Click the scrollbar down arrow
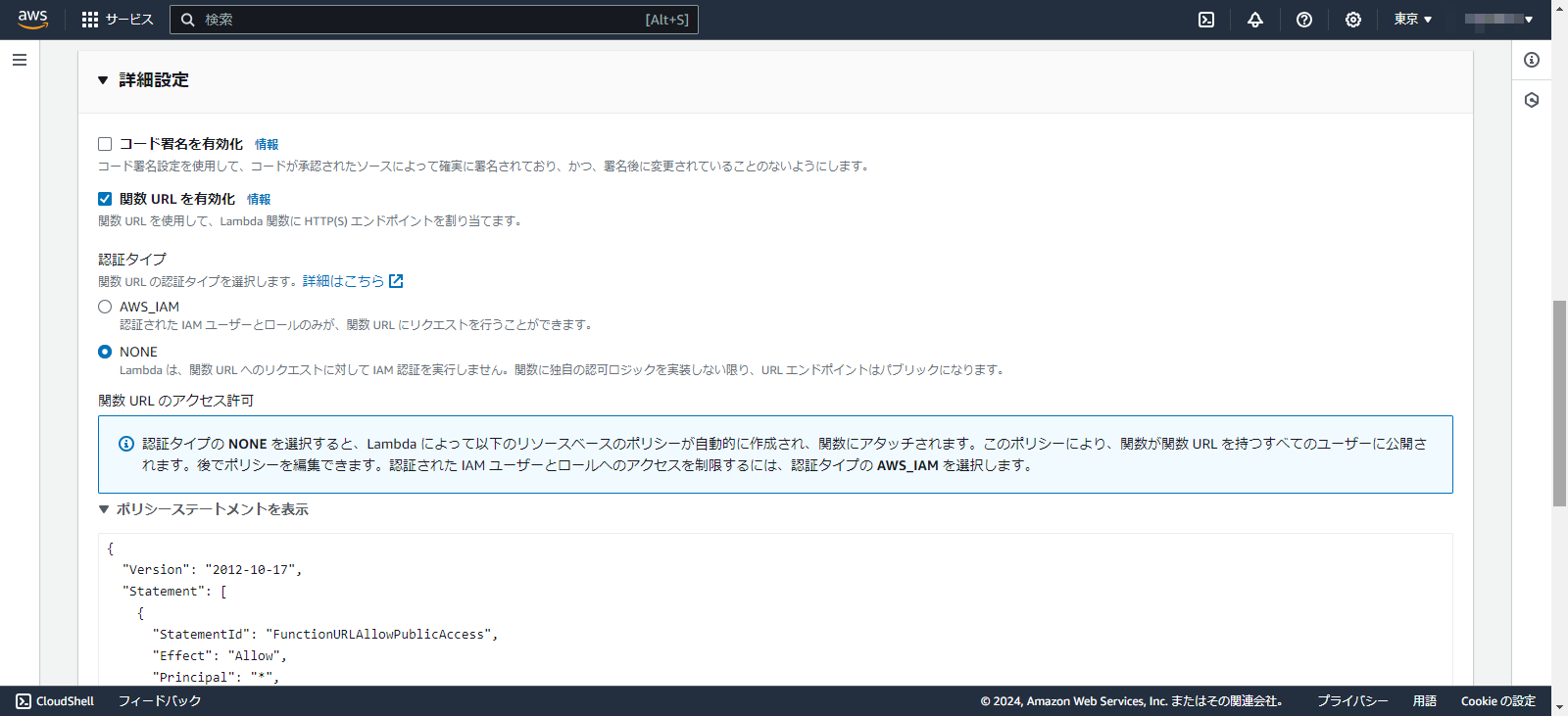1568x716 pixels. 1559,707
